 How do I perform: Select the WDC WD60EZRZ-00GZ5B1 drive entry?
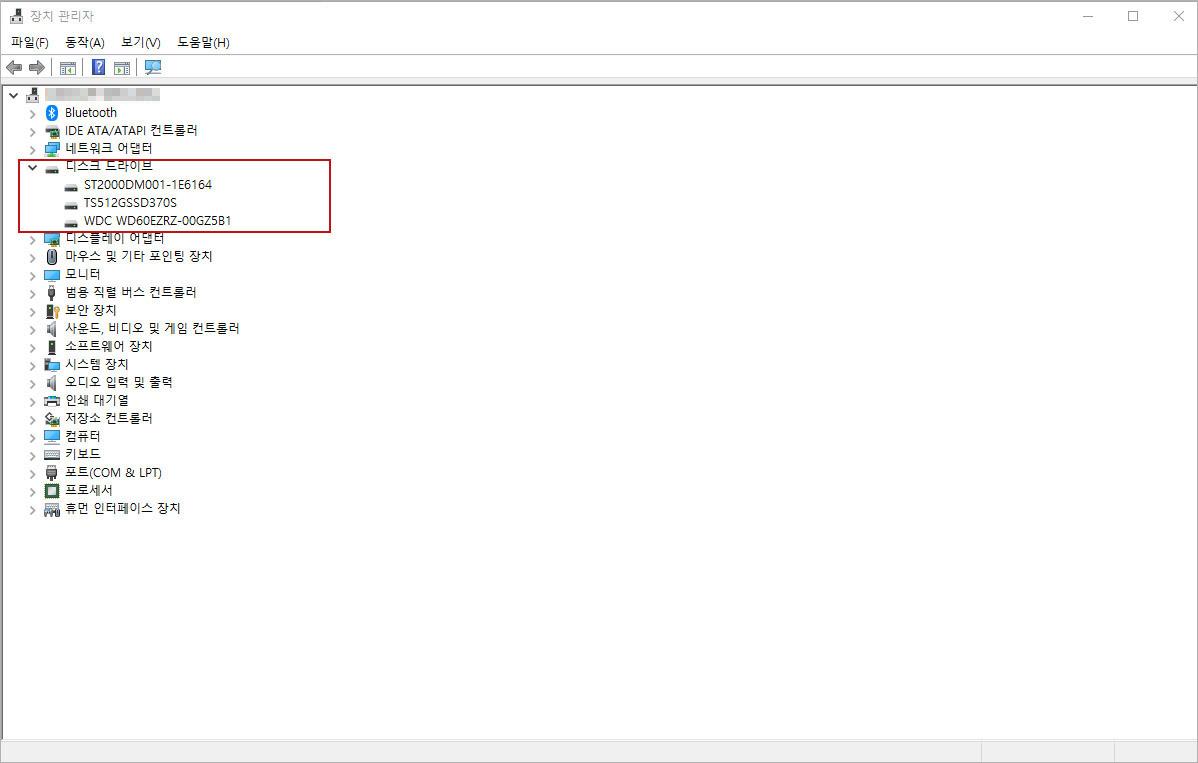[x=157, y=221]
